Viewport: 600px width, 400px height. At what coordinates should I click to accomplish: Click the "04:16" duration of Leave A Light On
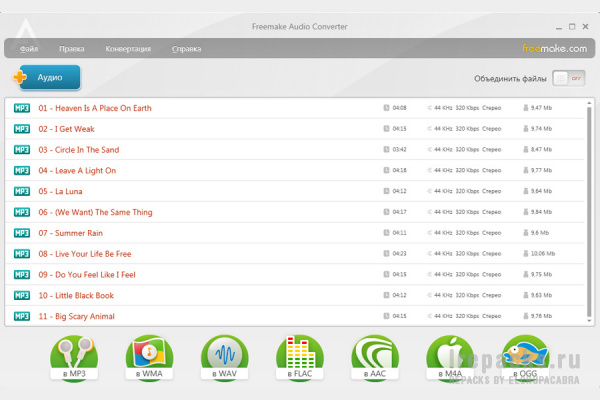399,170
